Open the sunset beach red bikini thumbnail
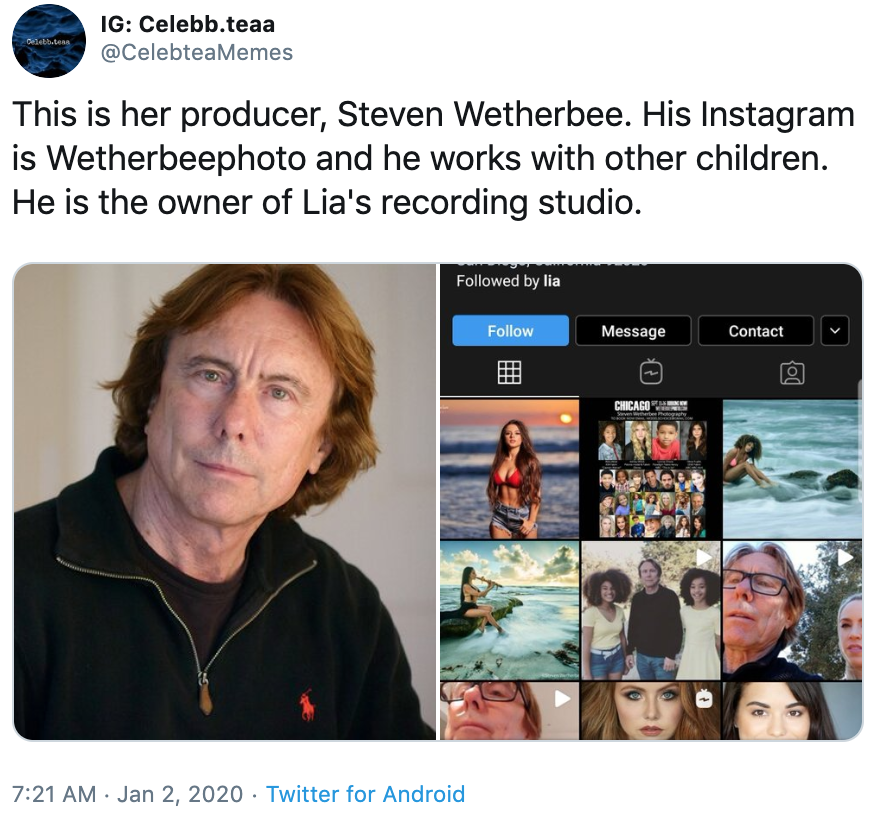 [x=510, y=468]
